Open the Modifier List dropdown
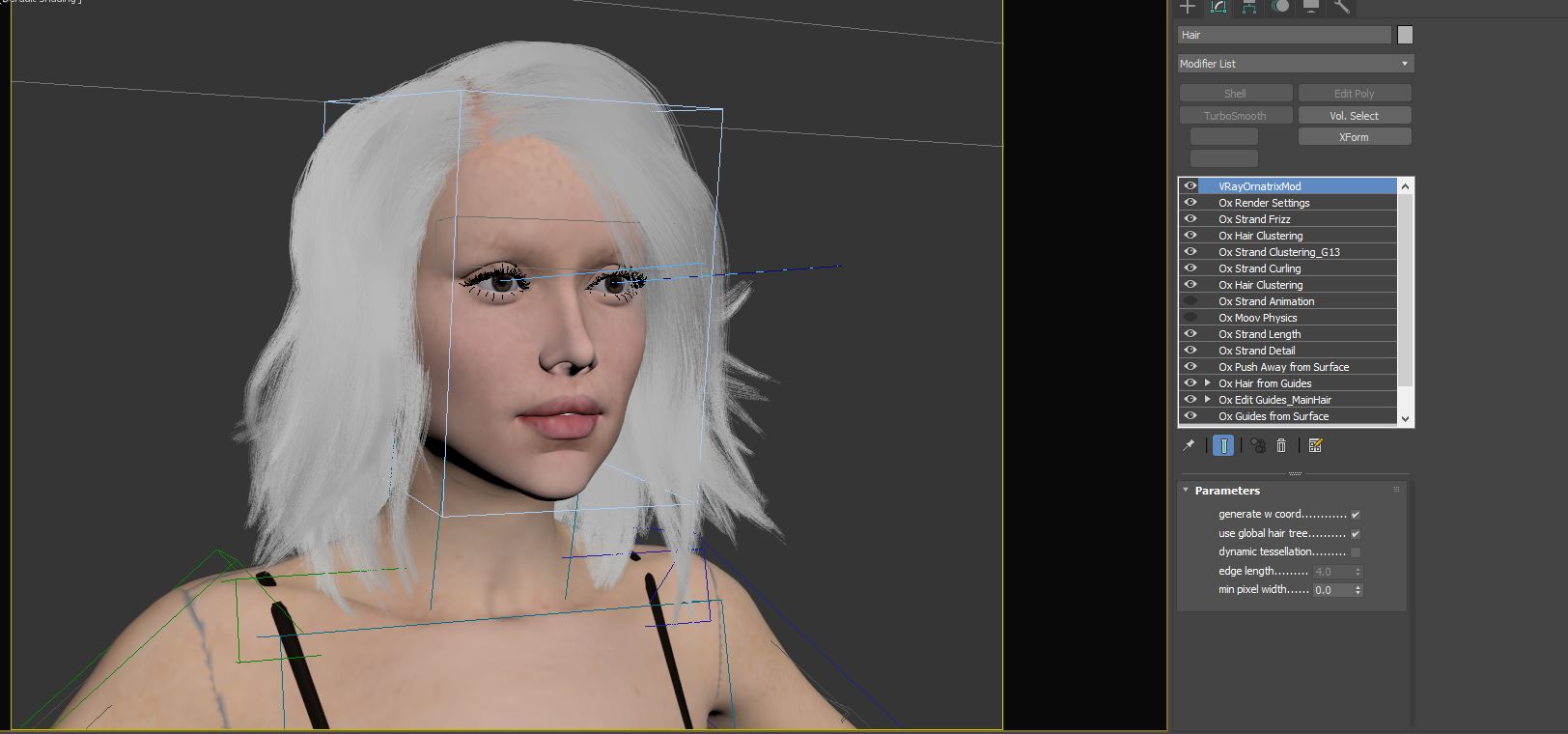 [1296, 64]
